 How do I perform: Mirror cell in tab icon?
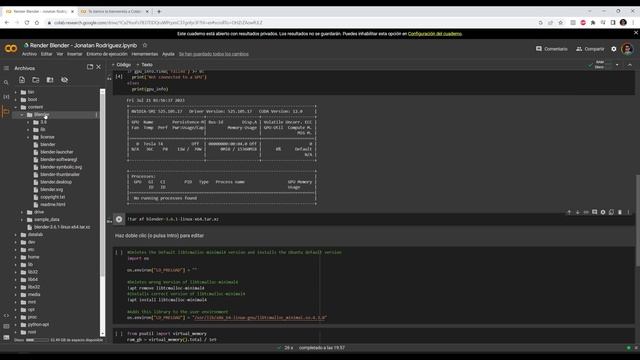tap(611, 212)
